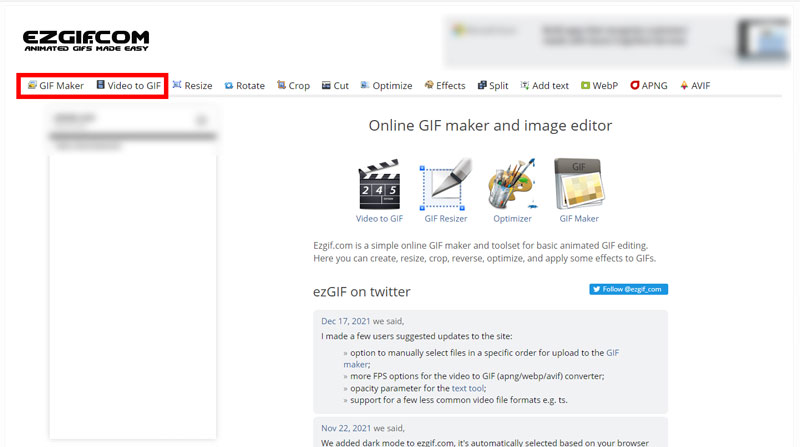Choose the Cut menu item

click(335, 86)
